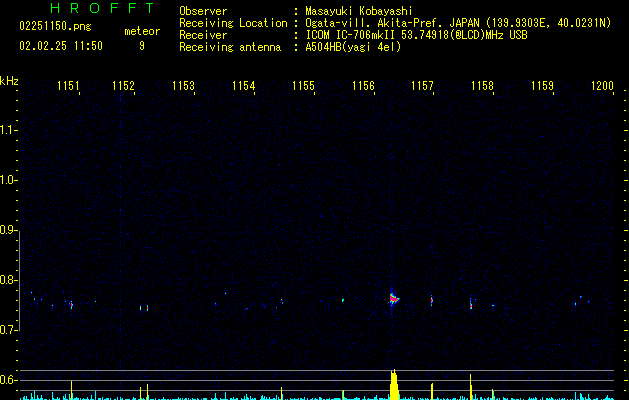Click the 1200 time axis marker

[x=603, y=86]
